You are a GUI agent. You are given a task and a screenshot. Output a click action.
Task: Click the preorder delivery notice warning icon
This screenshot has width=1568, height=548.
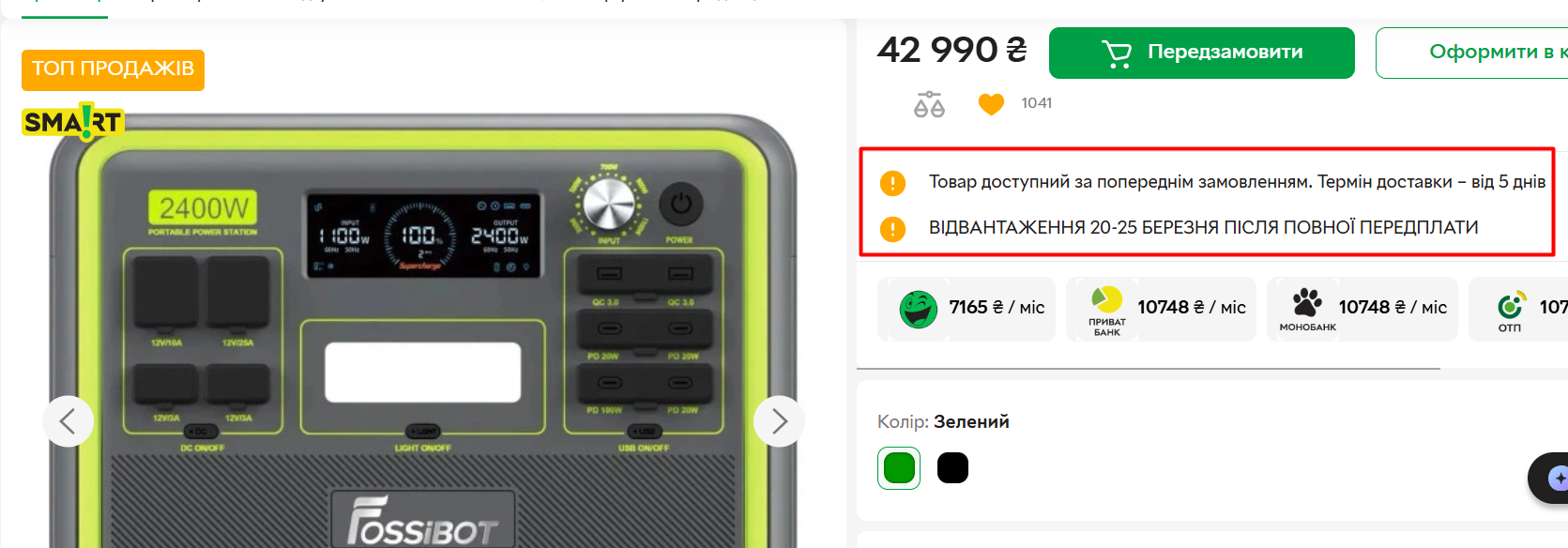pyautogui.click(x=892, y=183)
